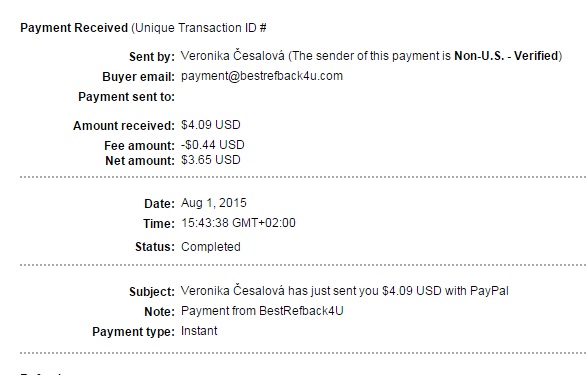Click the Payment type label
Screen dimensions: 587x375
coord(134,332)
